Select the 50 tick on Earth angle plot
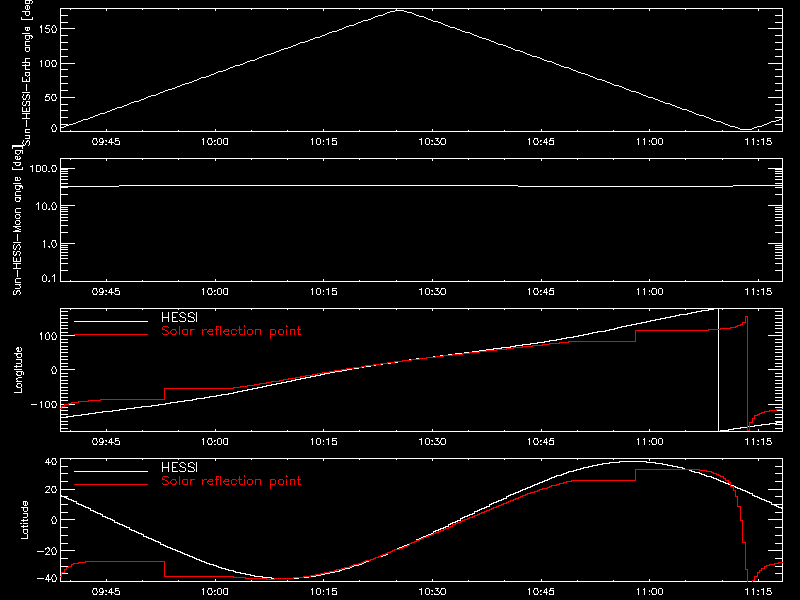 pos(51,97)
